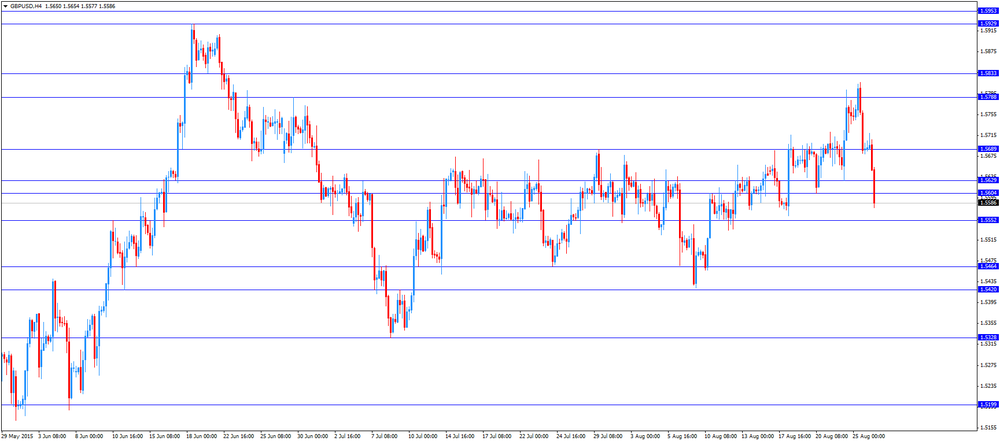Click the 10 Jul 00:00 time label
Image resolution: width=1000 pixels, height=441 pixels.
423,437
